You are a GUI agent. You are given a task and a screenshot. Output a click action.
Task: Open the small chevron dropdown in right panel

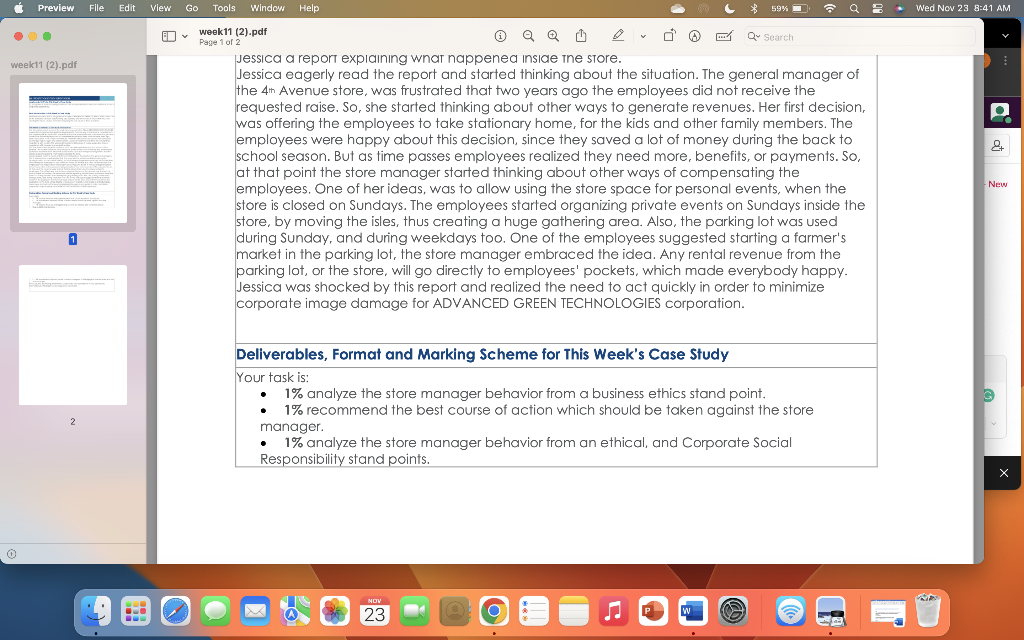coord(993,423)
